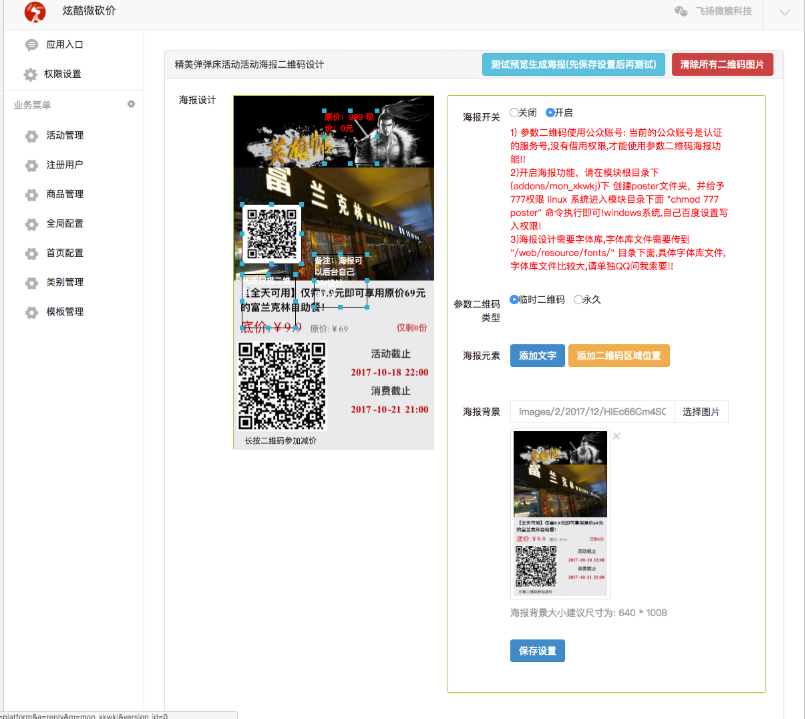Open 首页配置 menu item

(65, 253)
